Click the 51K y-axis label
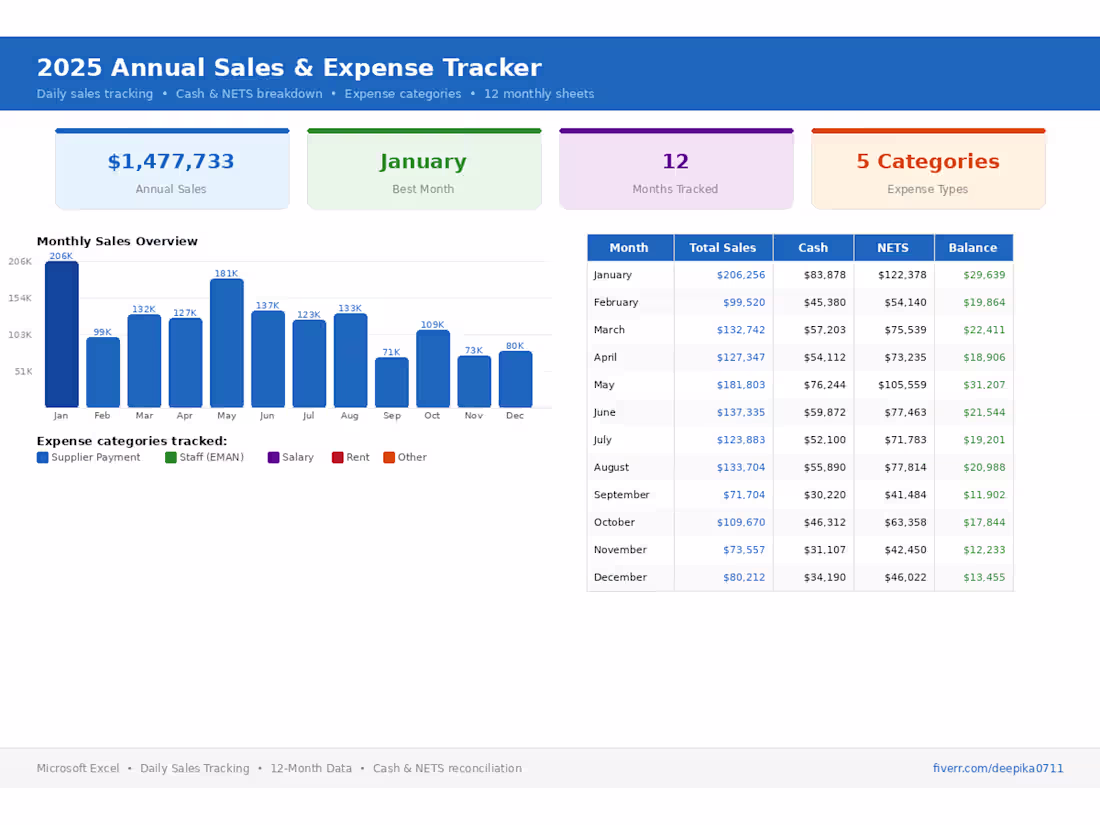Screen dimensions: 1100x825 pos(24,372)
